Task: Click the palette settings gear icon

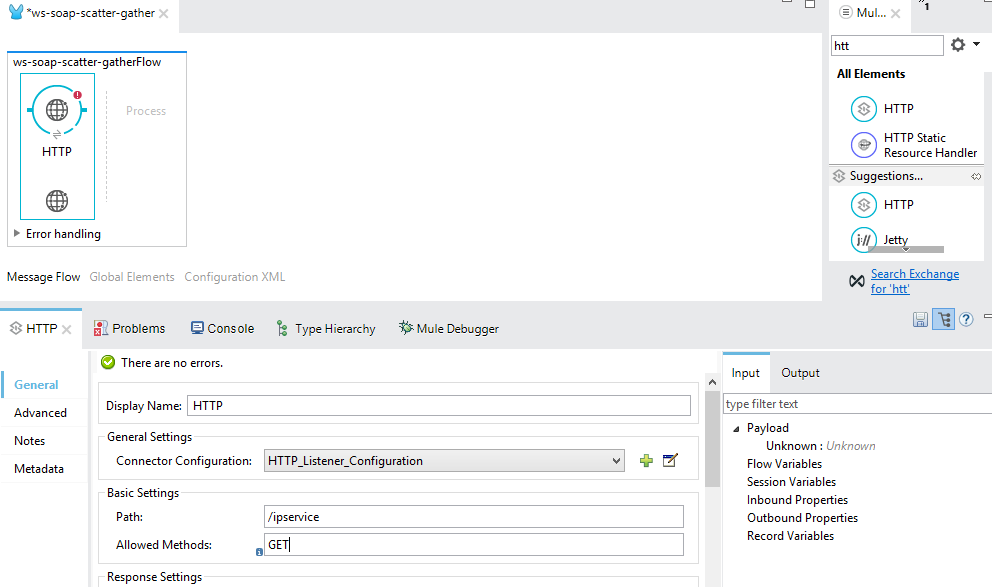Action: coord(958,45)
